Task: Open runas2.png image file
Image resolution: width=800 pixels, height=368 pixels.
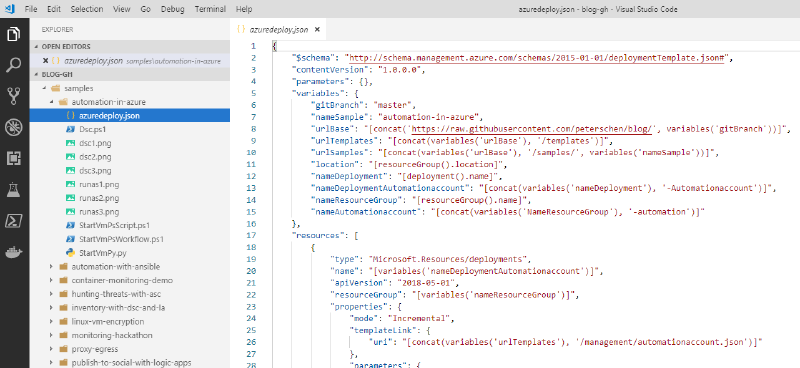Action: click(x=130, y=198)
